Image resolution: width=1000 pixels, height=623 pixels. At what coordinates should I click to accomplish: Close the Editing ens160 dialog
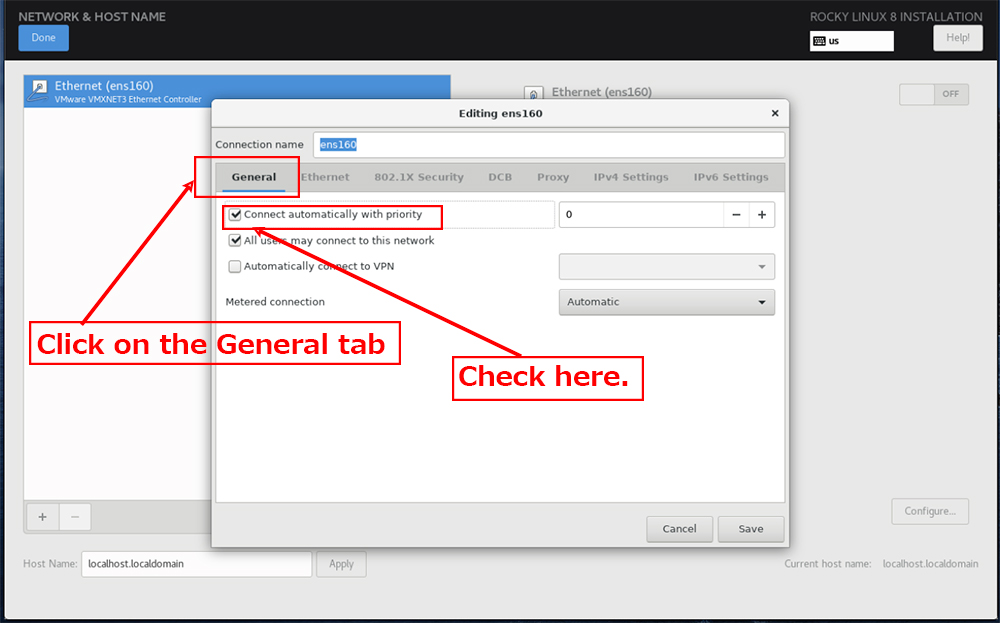click(775, 114)
